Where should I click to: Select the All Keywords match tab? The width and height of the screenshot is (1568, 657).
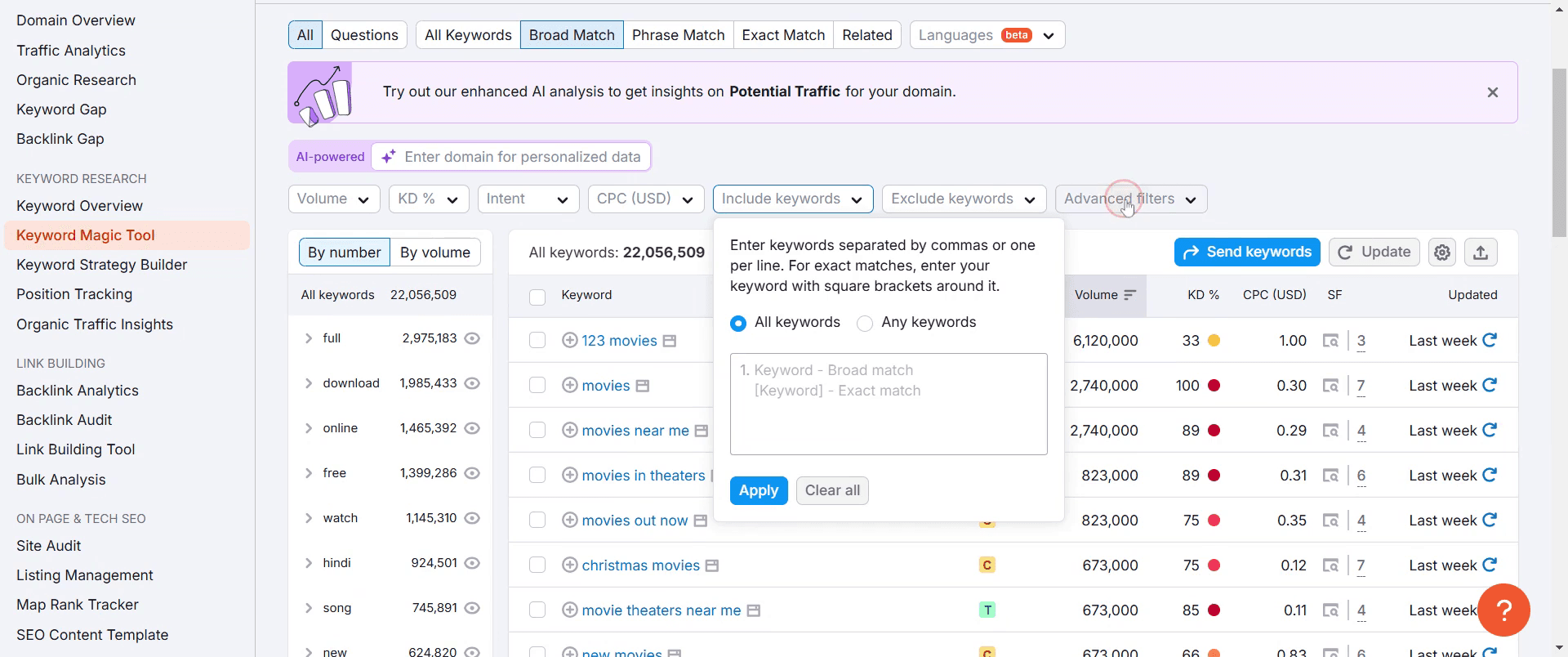click(x=468, y=35)
